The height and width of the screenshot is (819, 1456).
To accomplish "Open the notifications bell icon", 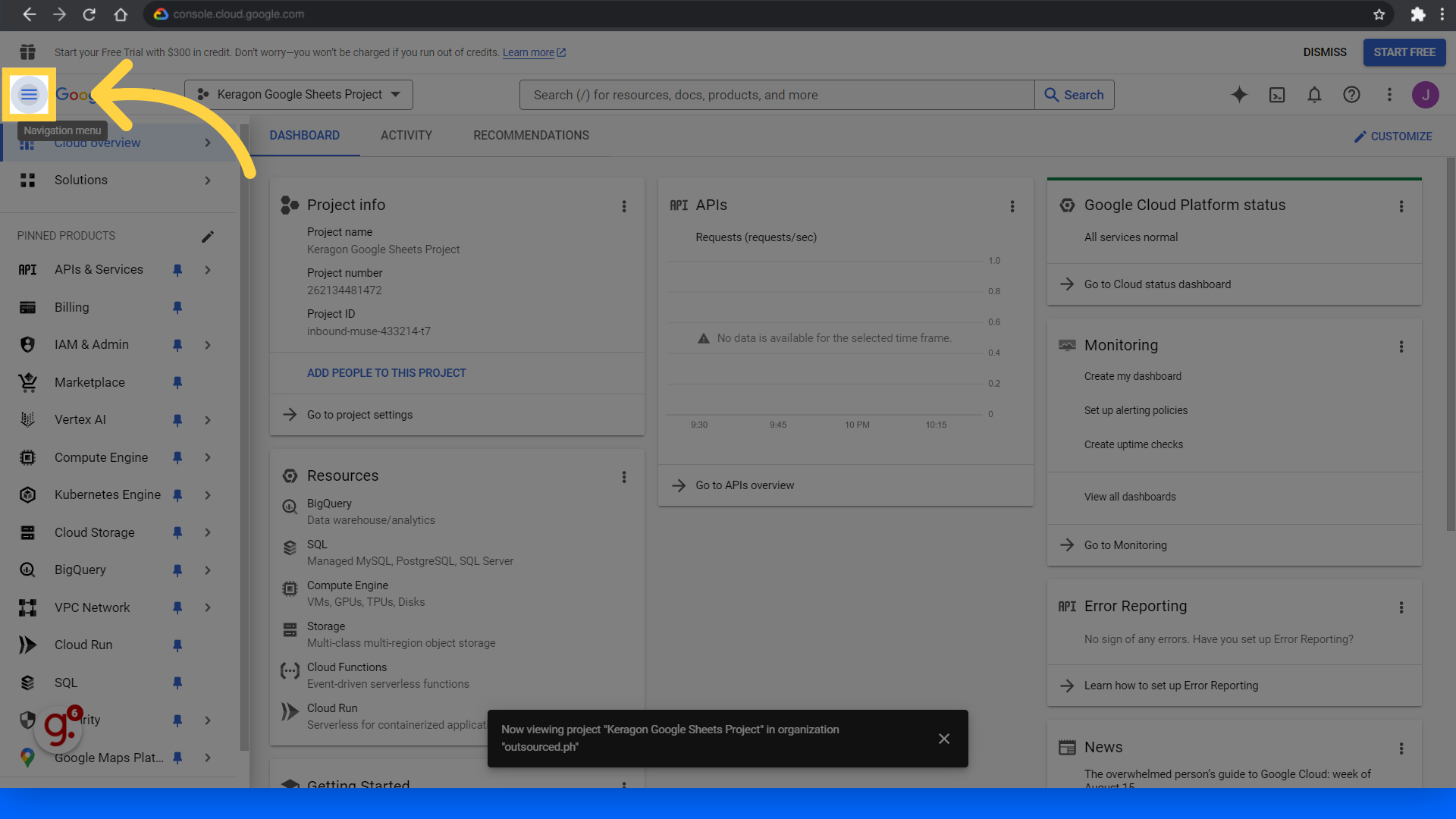I will 1314,95.
